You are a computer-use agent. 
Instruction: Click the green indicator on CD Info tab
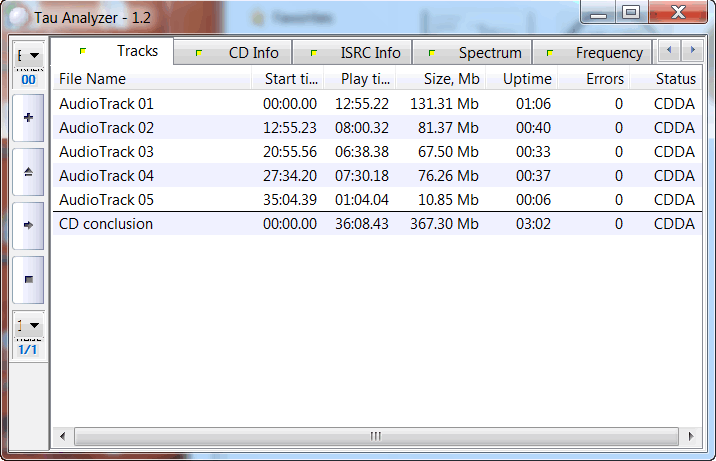[x=200, y=53]
